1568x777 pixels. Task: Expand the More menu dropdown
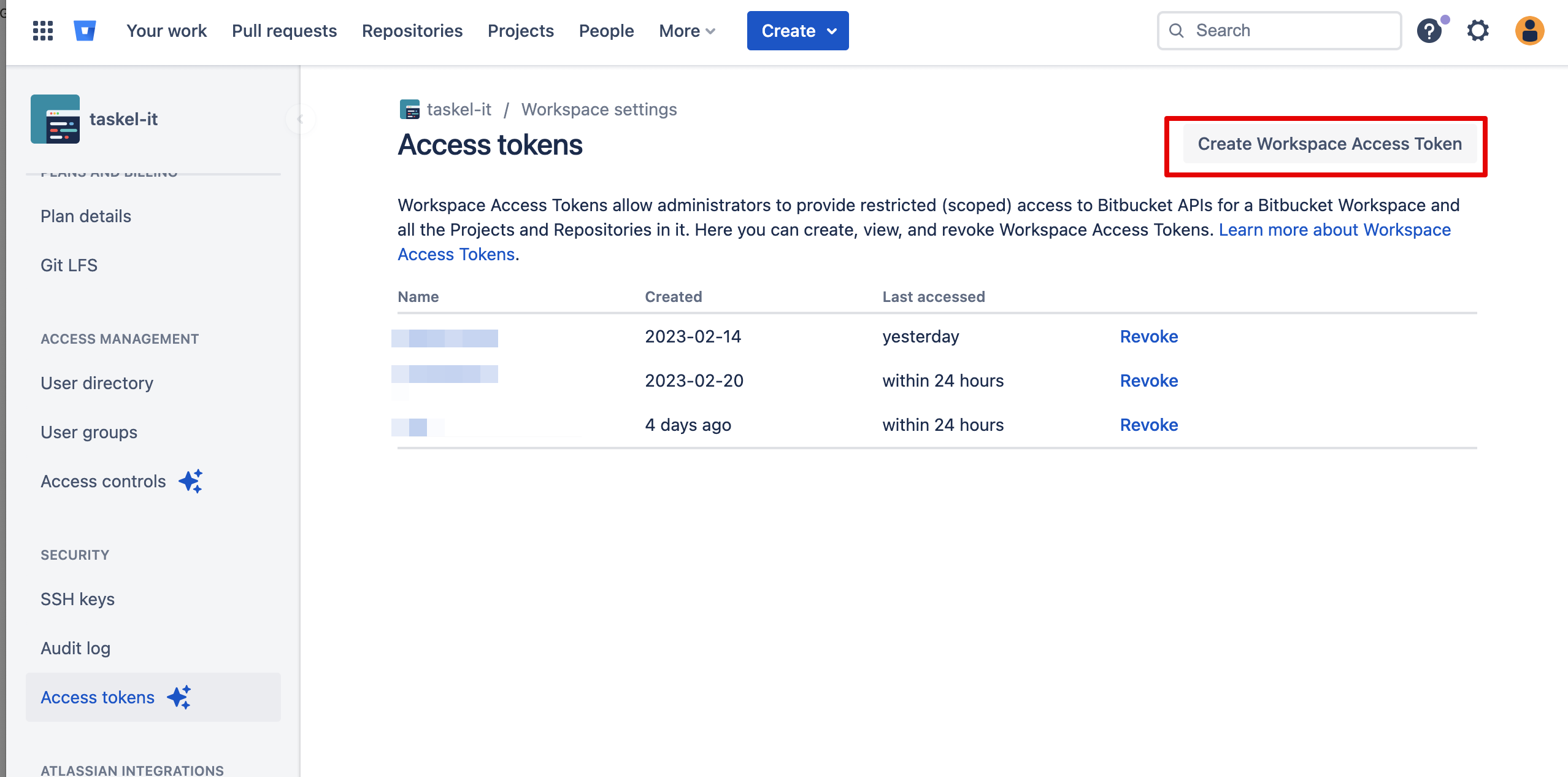click(687, 31)
